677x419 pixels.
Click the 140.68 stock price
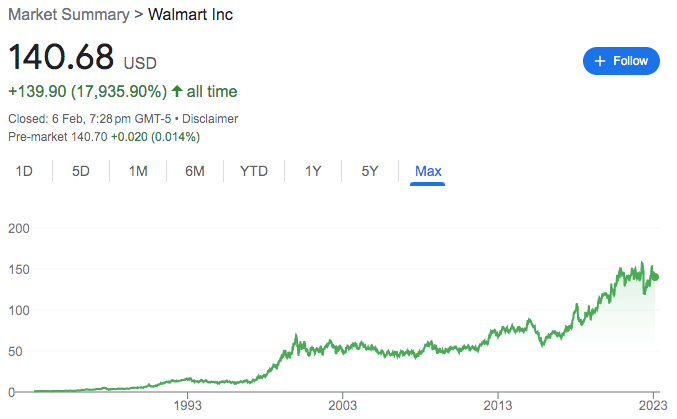pos(61,58)
